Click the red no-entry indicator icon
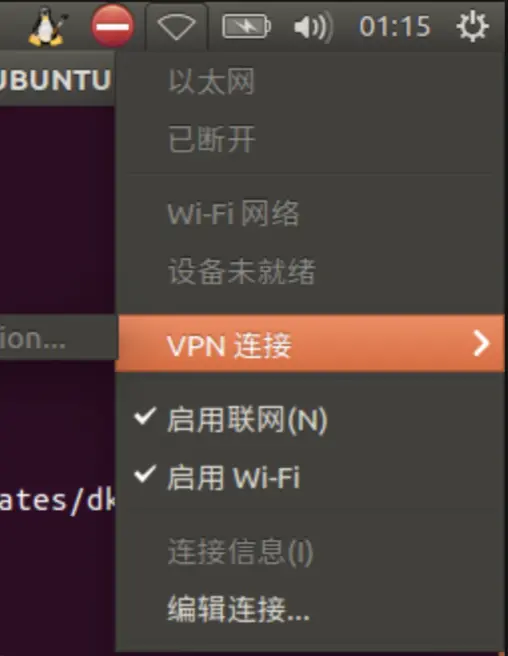 pos(113,26)
